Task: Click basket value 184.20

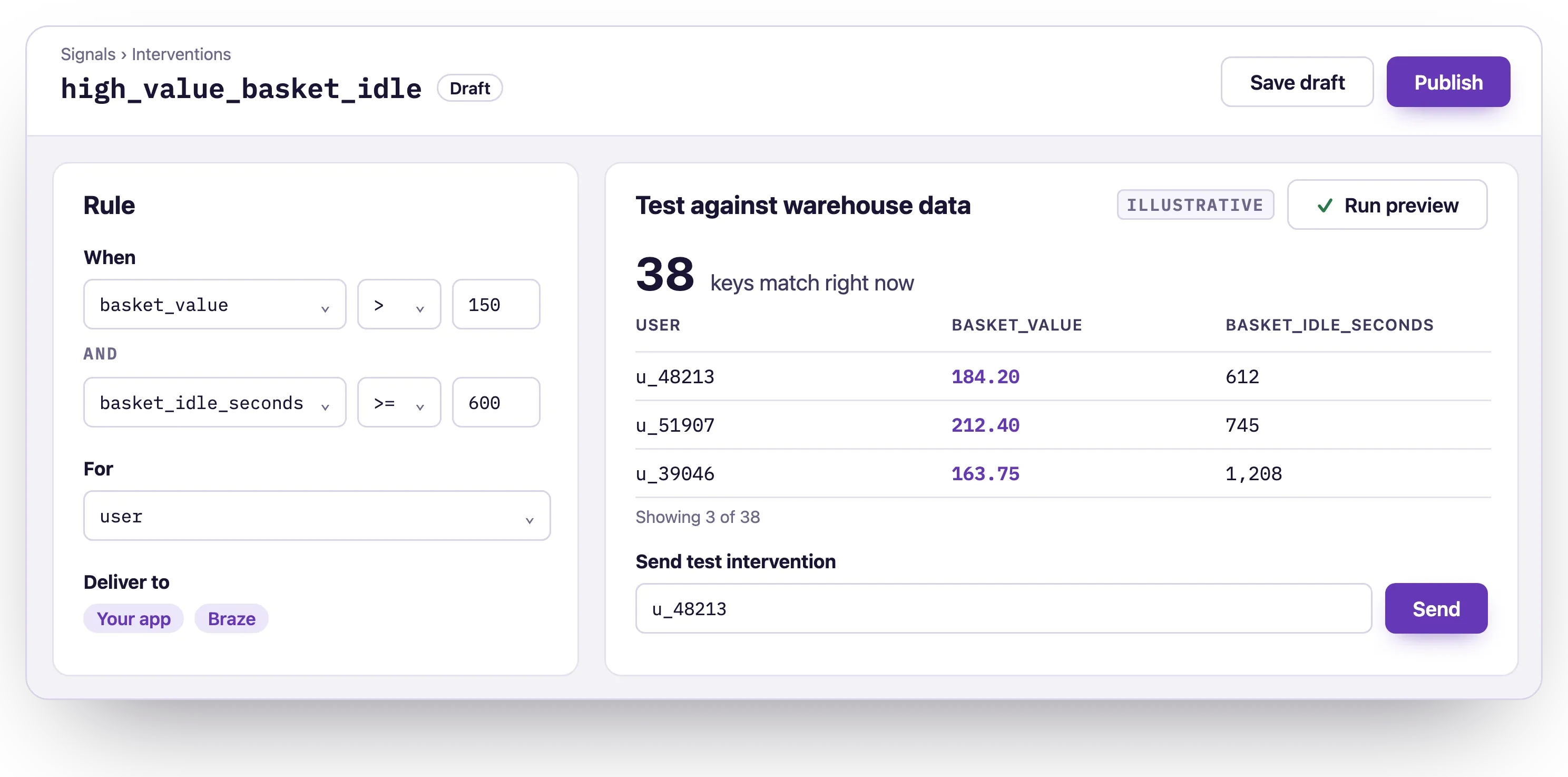Action: coord(985,377)
